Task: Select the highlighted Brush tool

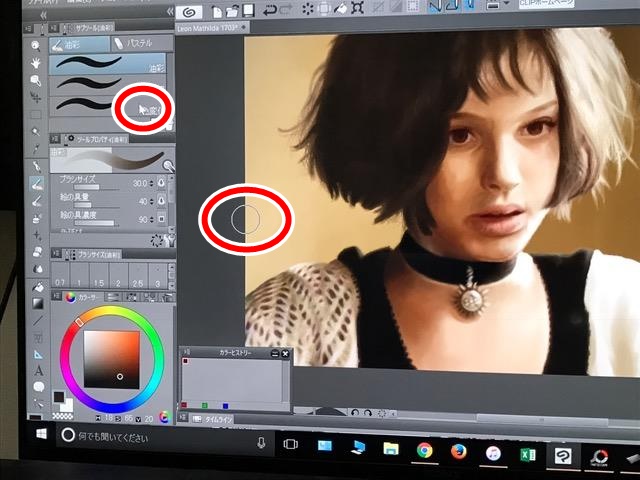Action: tap(37, 183)
